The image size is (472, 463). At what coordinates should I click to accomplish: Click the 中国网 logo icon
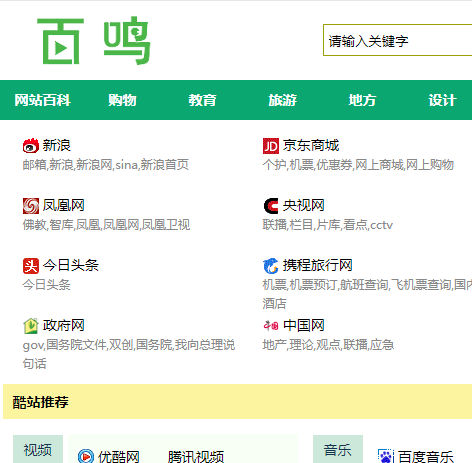point(271,325)
